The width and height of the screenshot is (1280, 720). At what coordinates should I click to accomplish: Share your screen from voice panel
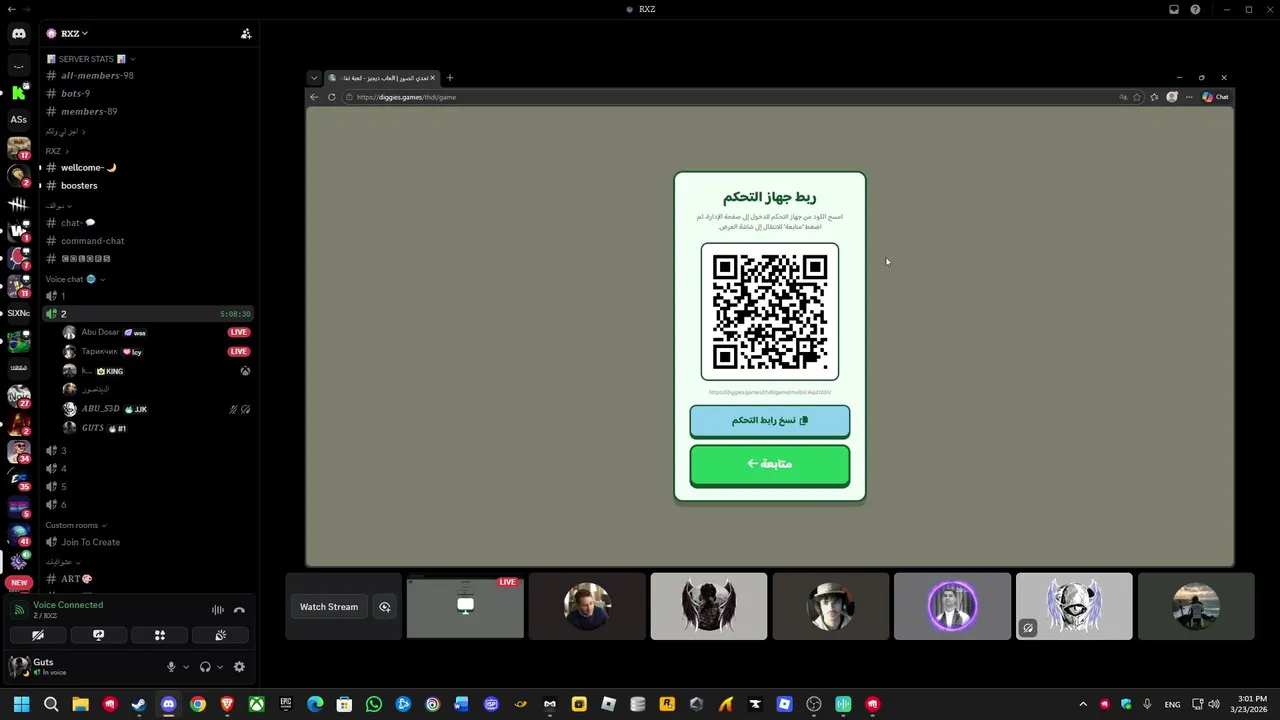point(98,635)
